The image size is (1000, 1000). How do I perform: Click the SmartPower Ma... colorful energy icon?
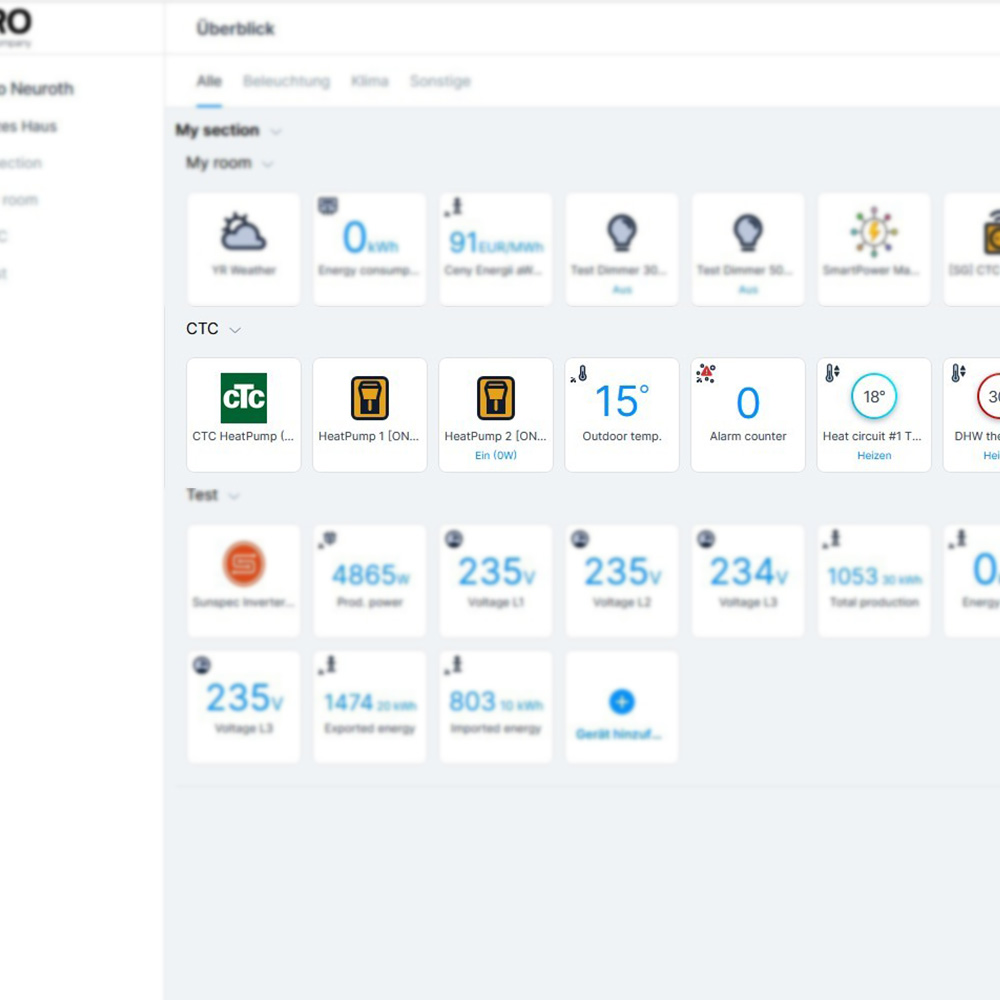click(x=874, y=232)
